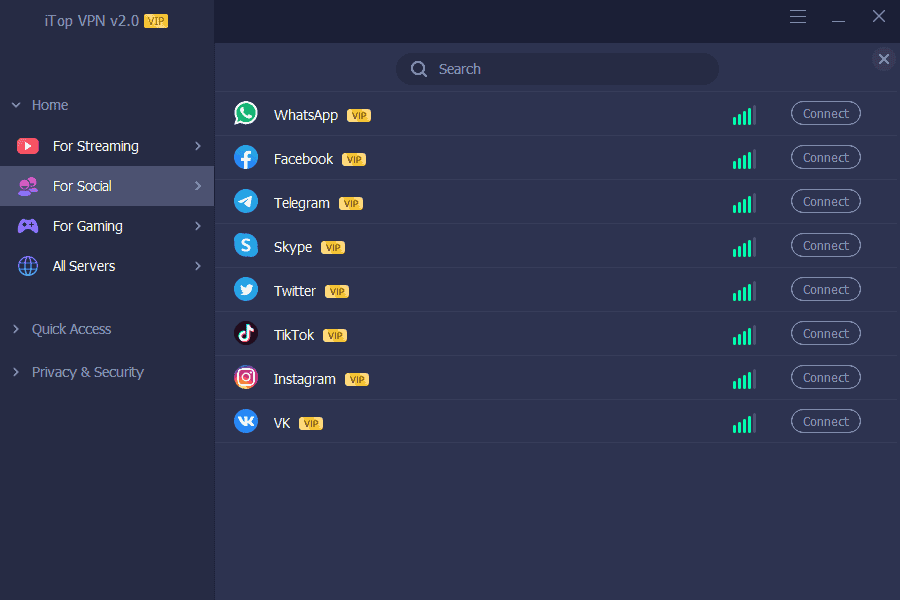This screenshot has width=900, height=600.
Task: Click the Facebook app icon
Action: click(245, 157)
